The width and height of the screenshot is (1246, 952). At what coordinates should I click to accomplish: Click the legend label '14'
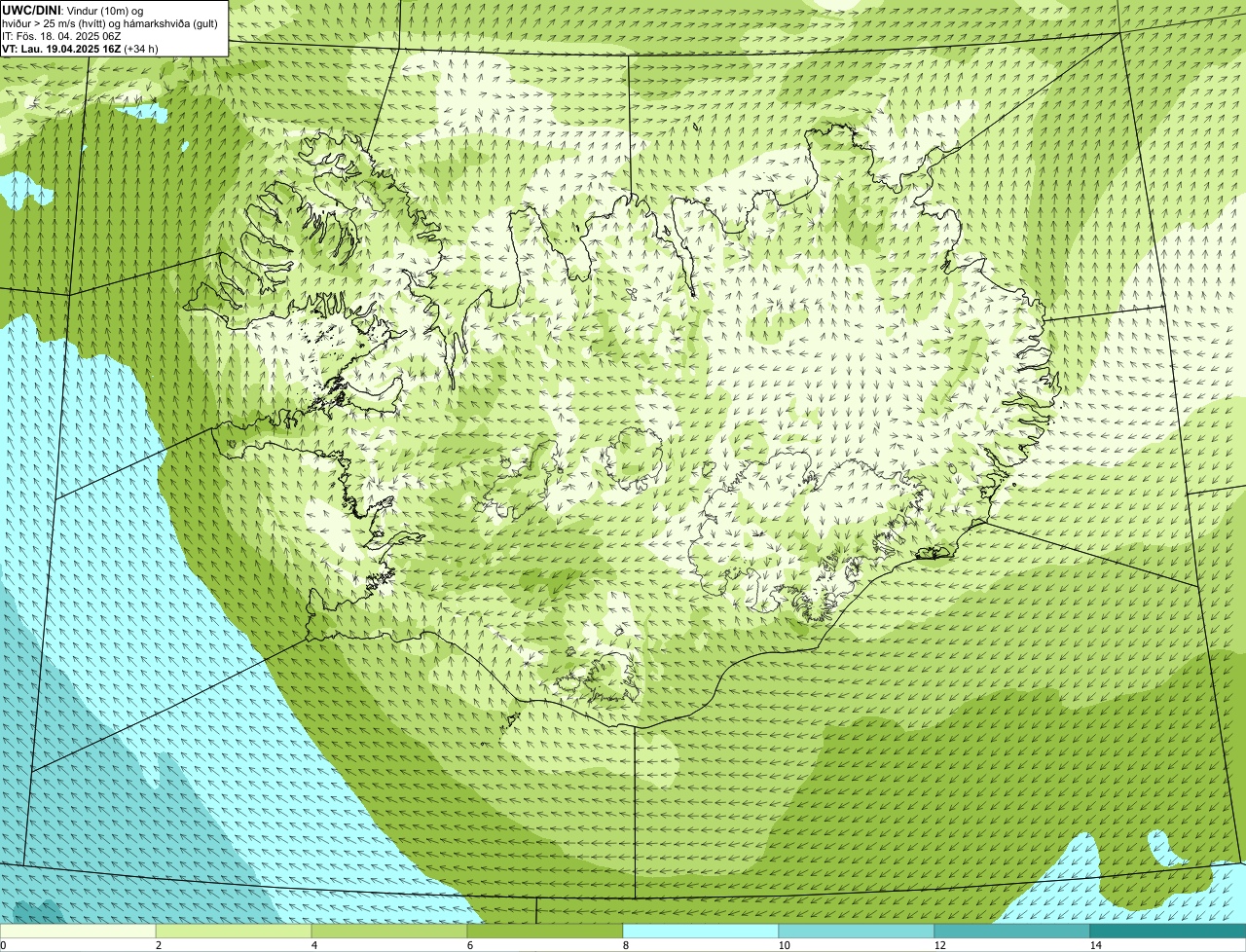[1095, 945]
